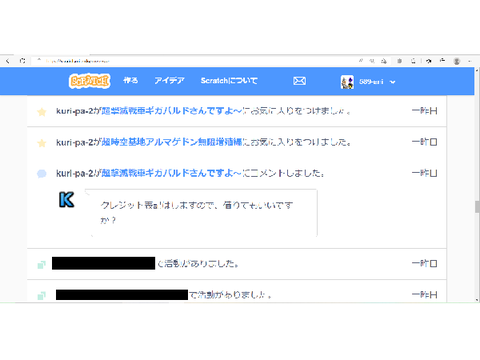
Task: Open the アイデア menu item
Action: (x=169, y=80)
